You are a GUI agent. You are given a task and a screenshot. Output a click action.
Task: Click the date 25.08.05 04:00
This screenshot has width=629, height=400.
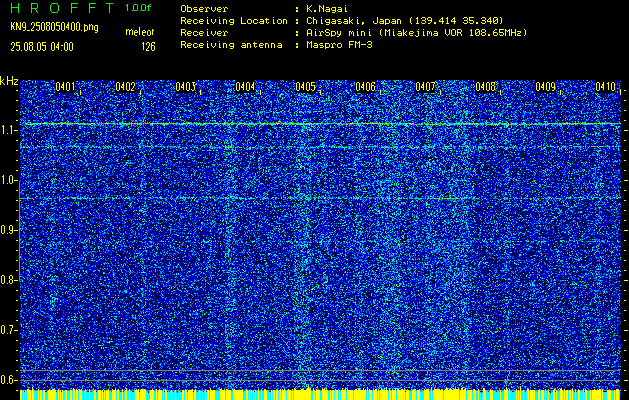click(42, 47)
